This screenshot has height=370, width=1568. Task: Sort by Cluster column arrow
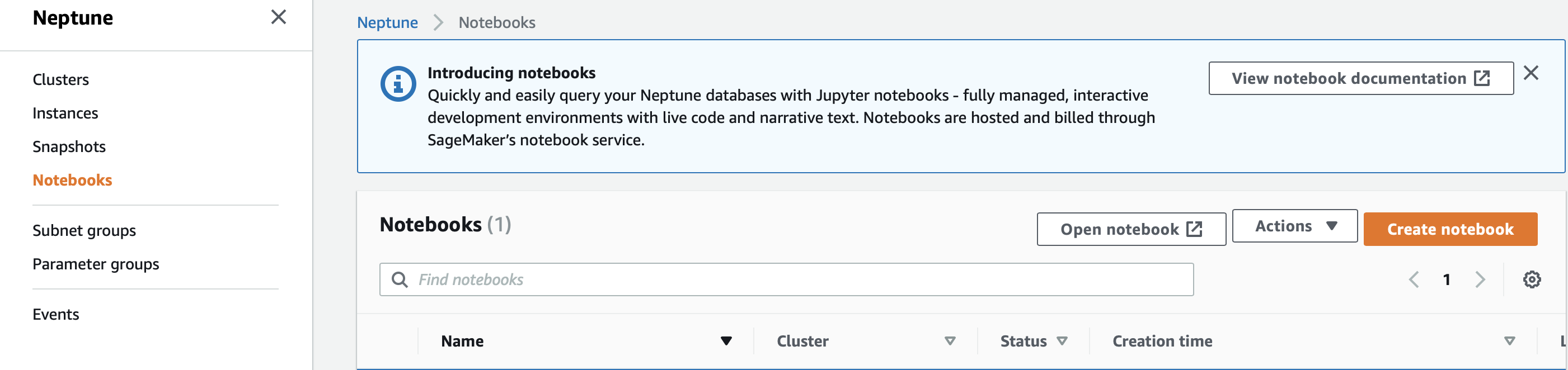pyautogui.click(x=950, y=341)
